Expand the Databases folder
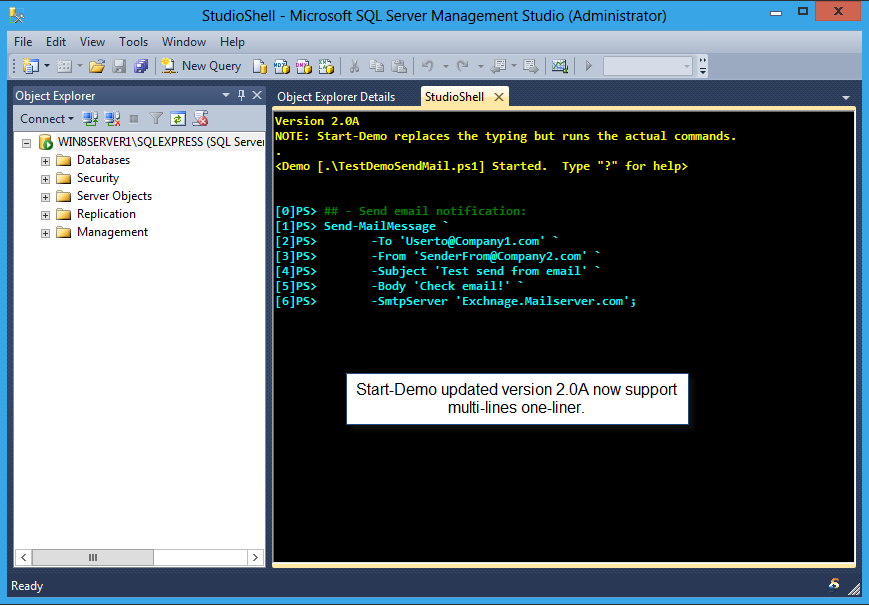 coord(45,161)
